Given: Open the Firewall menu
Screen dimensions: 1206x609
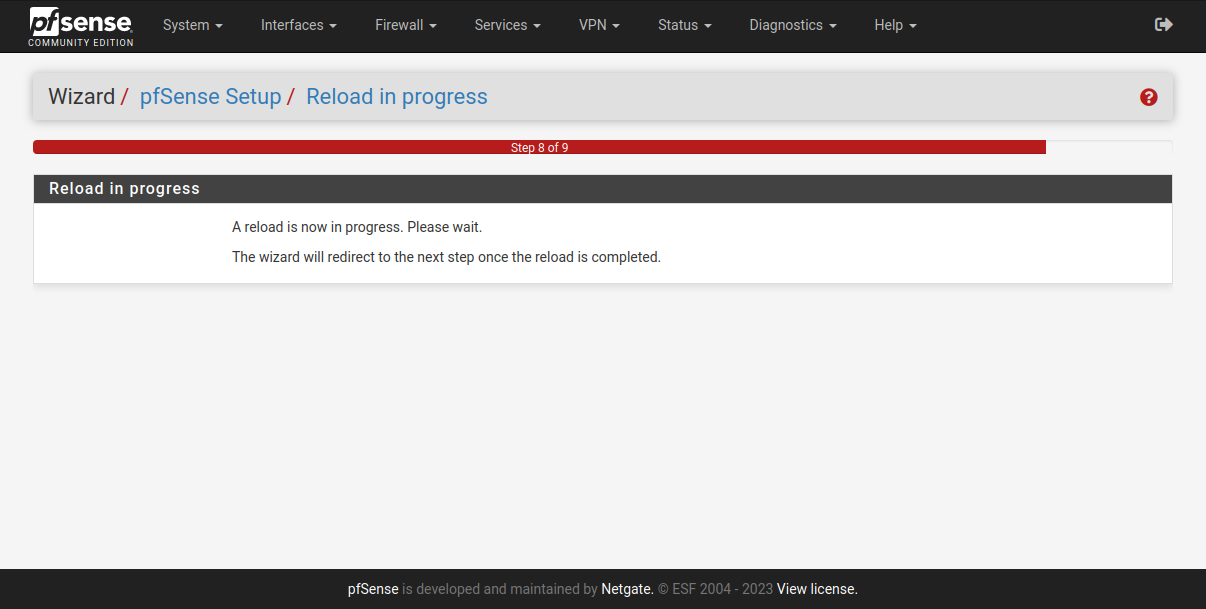Looking at the screenshot, I should click(x=405, y=25).
